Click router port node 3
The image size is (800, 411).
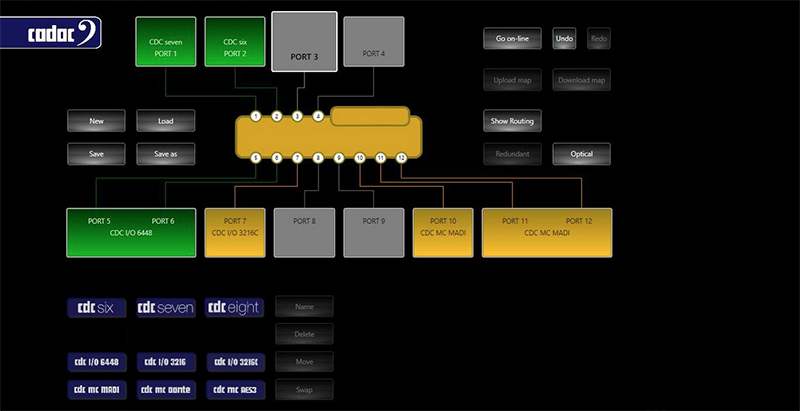tap(297, 116)
